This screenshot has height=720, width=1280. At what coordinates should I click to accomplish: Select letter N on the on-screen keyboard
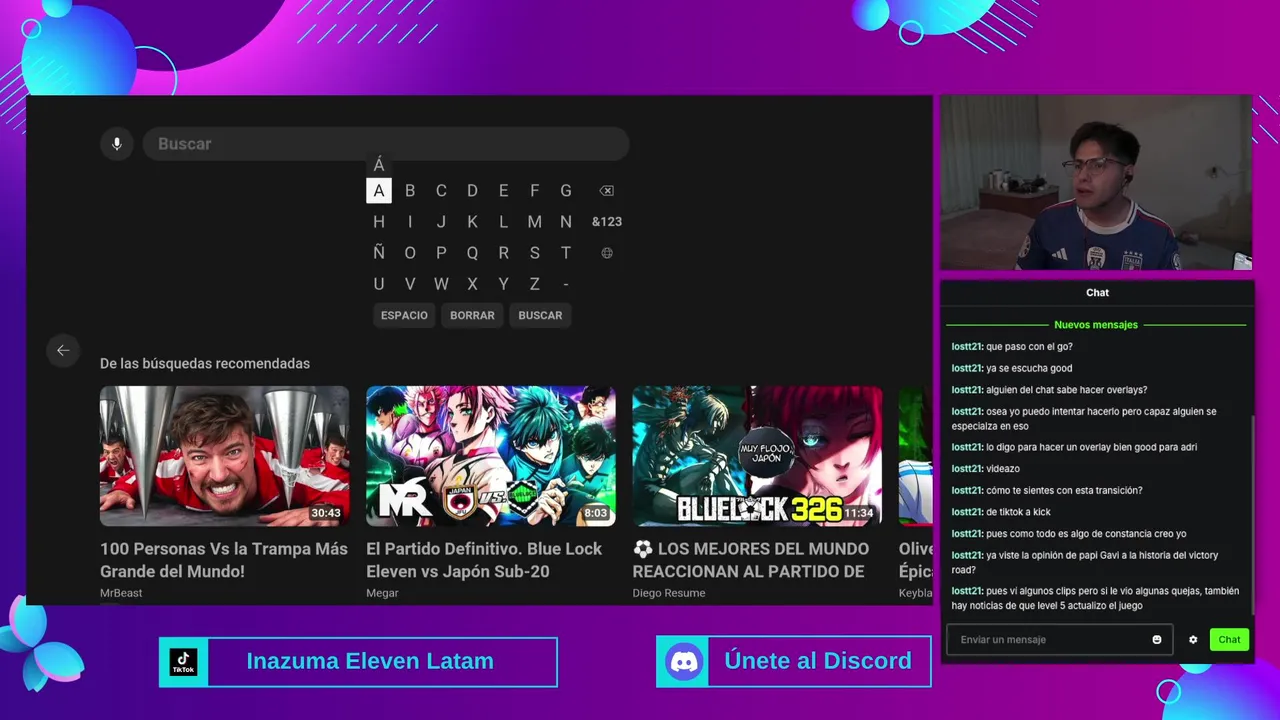point(566,222)
